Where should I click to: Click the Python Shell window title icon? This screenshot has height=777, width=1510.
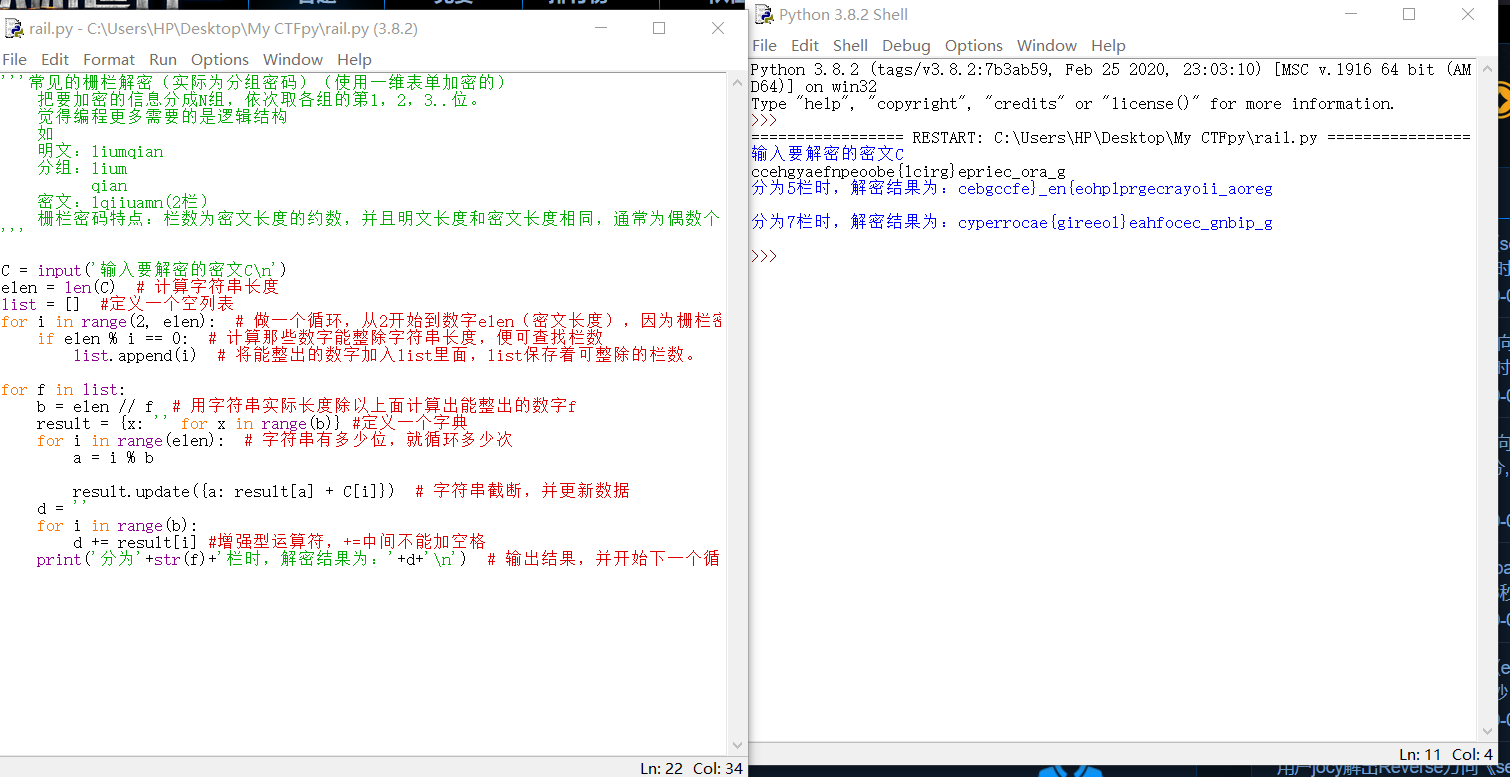point(764,14)
